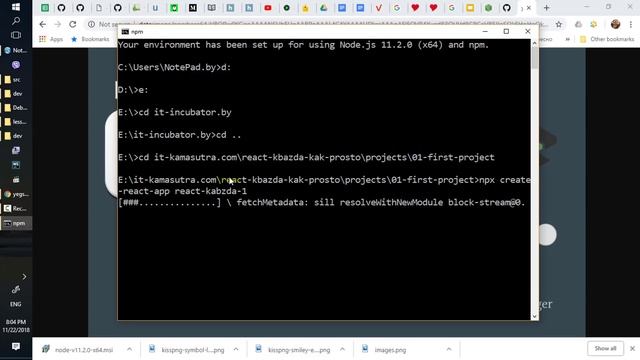
Task: Open the Windows Start menu
Action: coord(16,7)
